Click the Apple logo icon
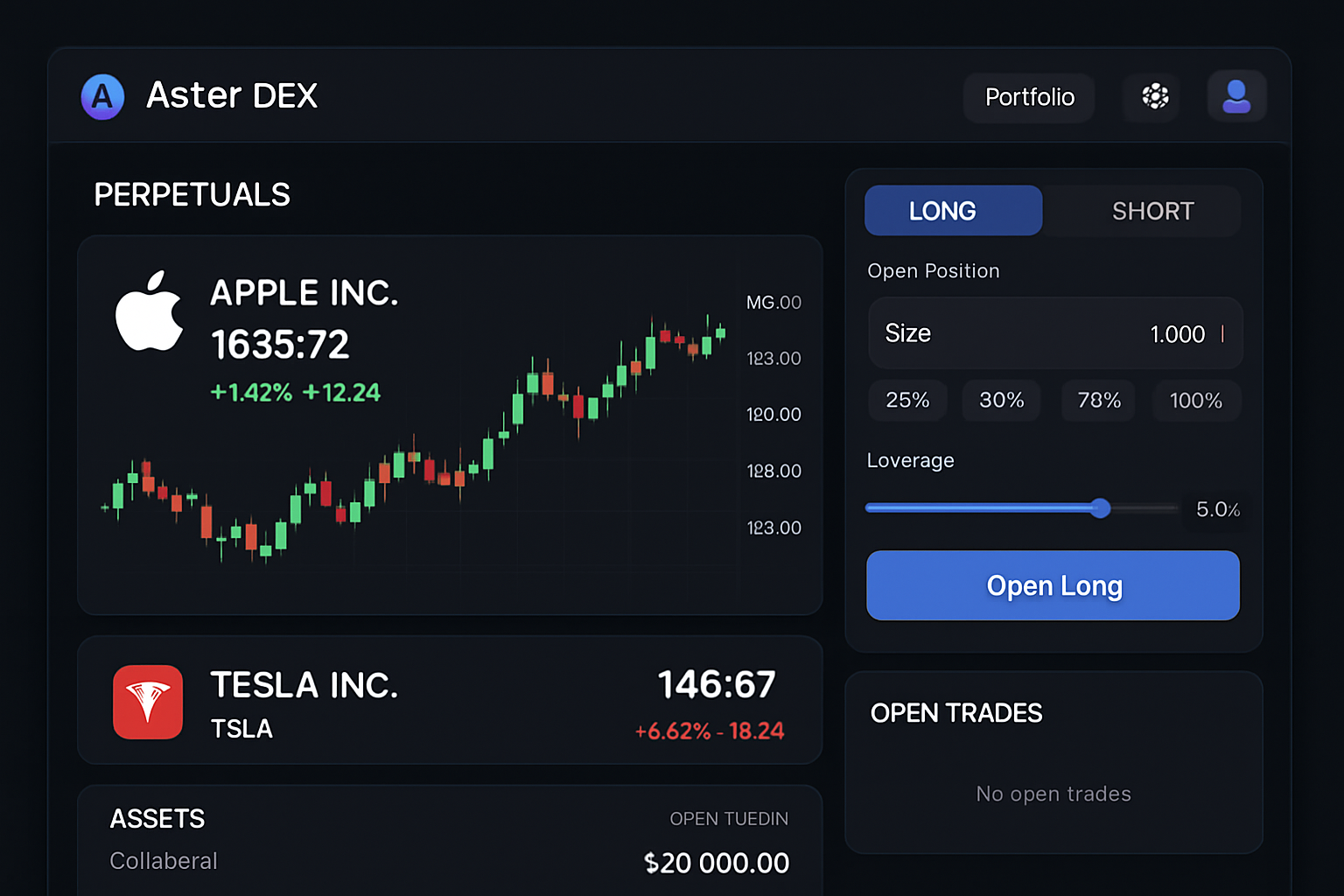 150,311
